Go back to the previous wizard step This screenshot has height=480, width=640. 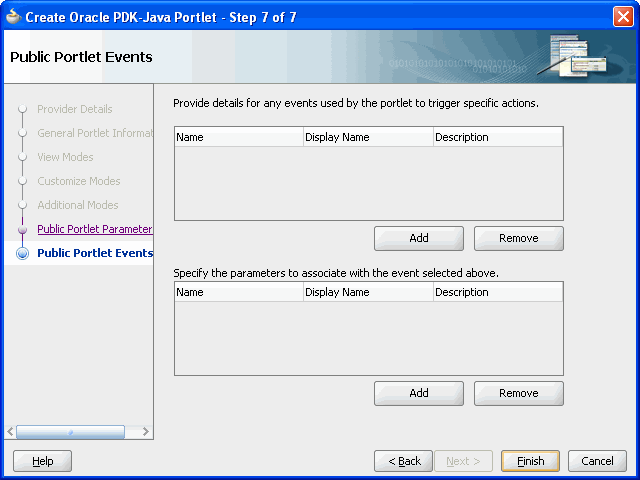(403, 461)
